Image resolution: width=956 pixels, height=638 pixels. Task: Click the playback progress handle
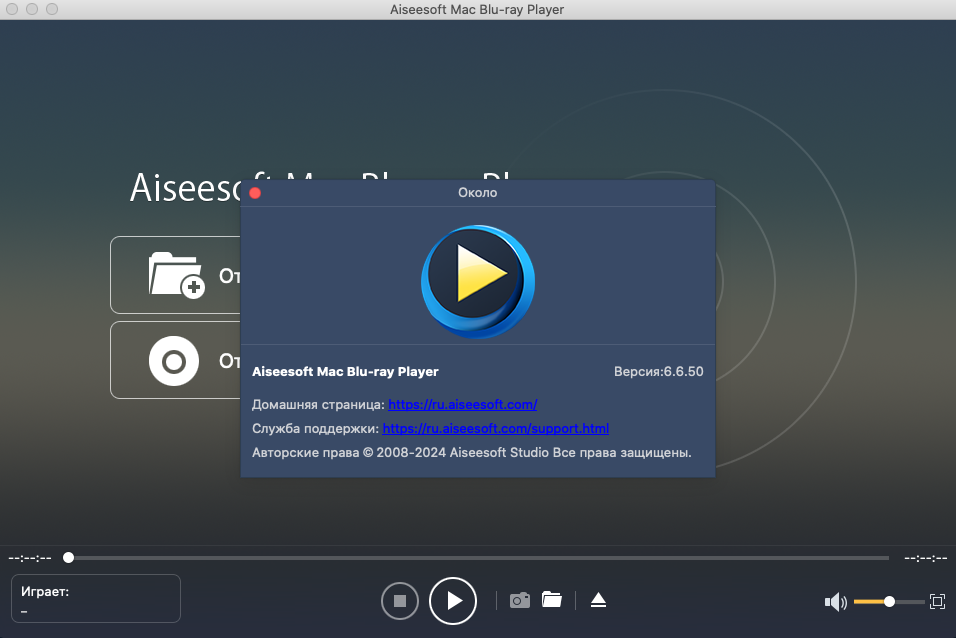click(x=68, y=557)
